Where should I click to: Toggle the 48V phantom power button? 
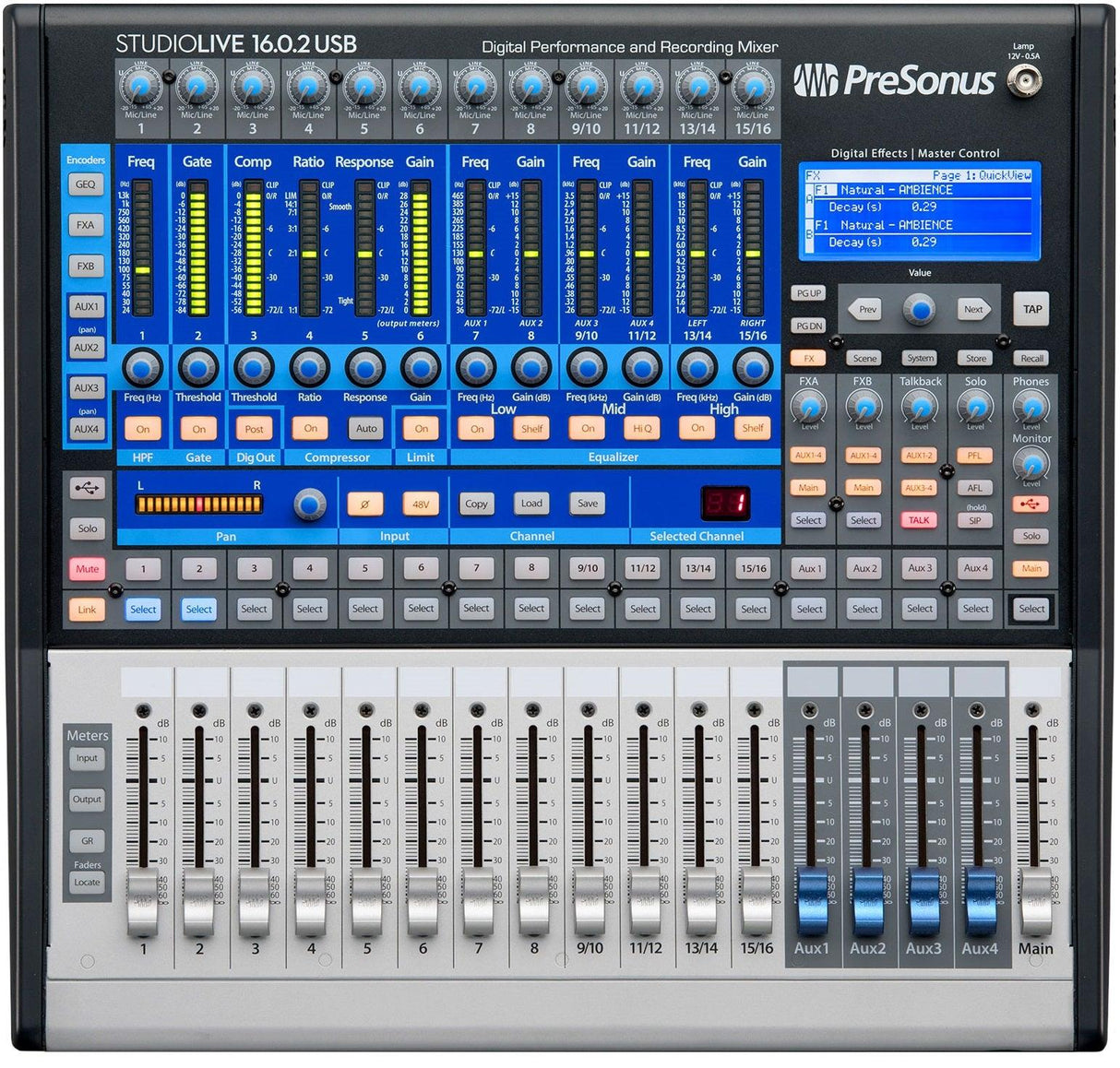[419, 504]
